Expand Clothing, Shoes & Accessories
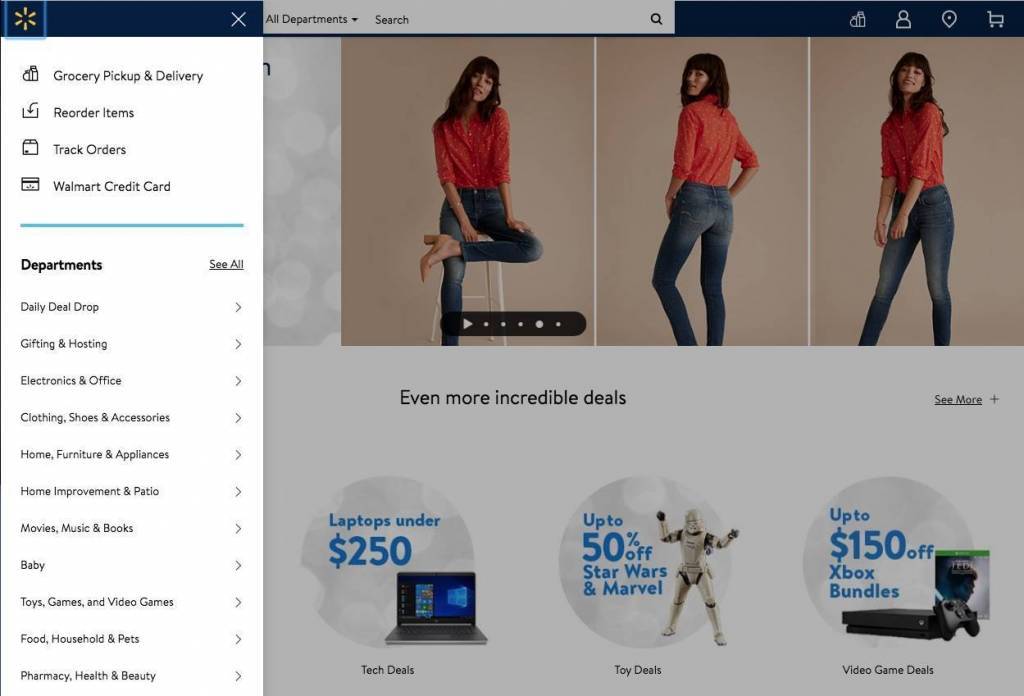Image resolution: width=1024 pixels, height=696 pixels. coord(95,417)
